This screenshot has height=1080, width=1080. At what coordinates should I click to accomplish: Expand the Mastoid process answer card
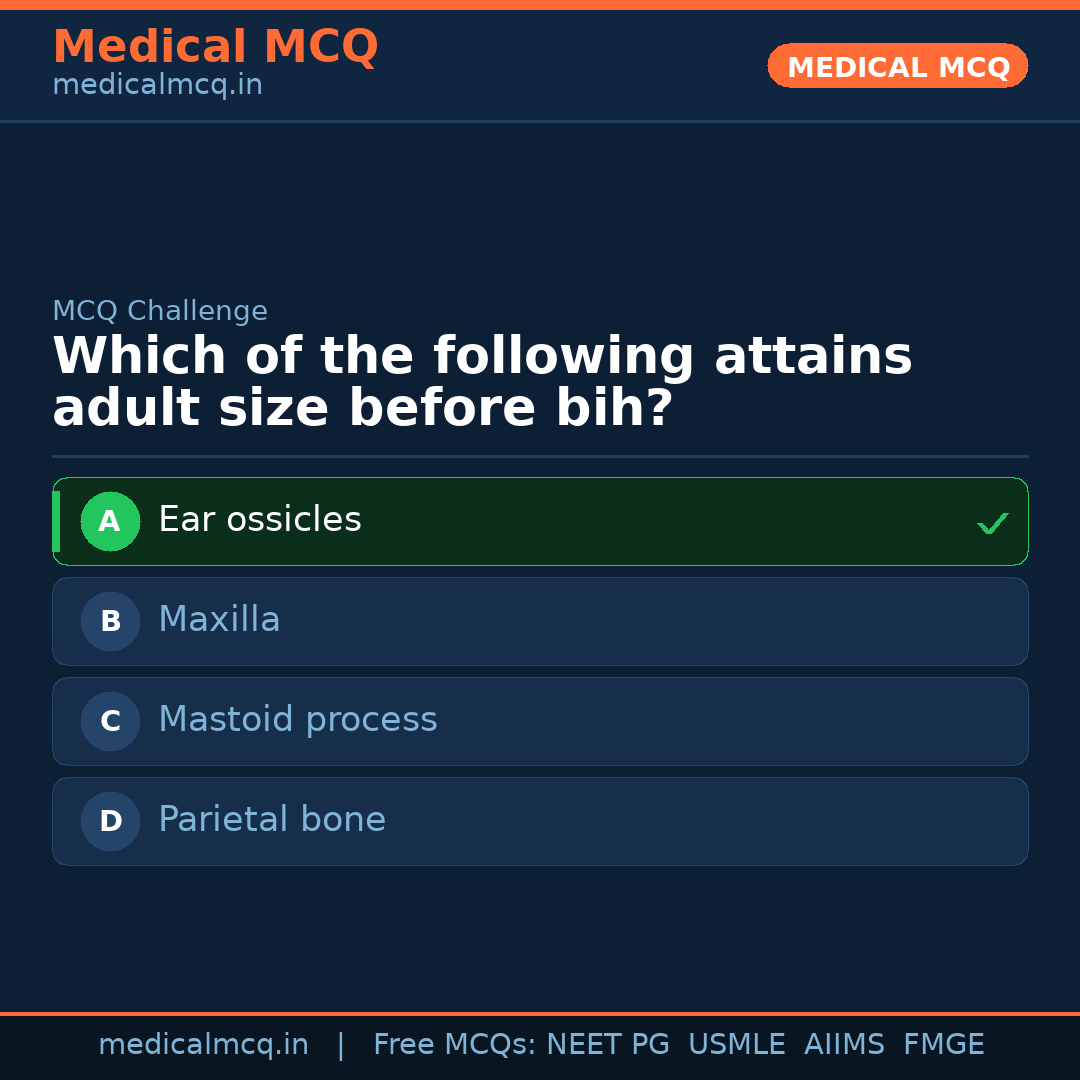540,721
